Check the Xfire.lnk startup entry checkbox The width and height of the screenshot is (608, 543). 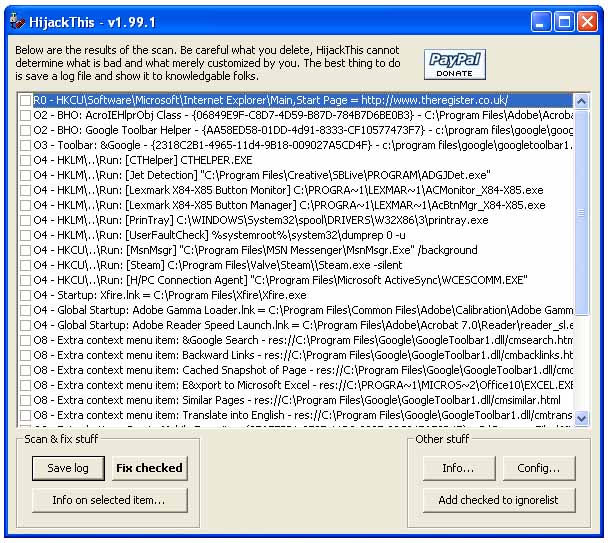pos(26,295)
